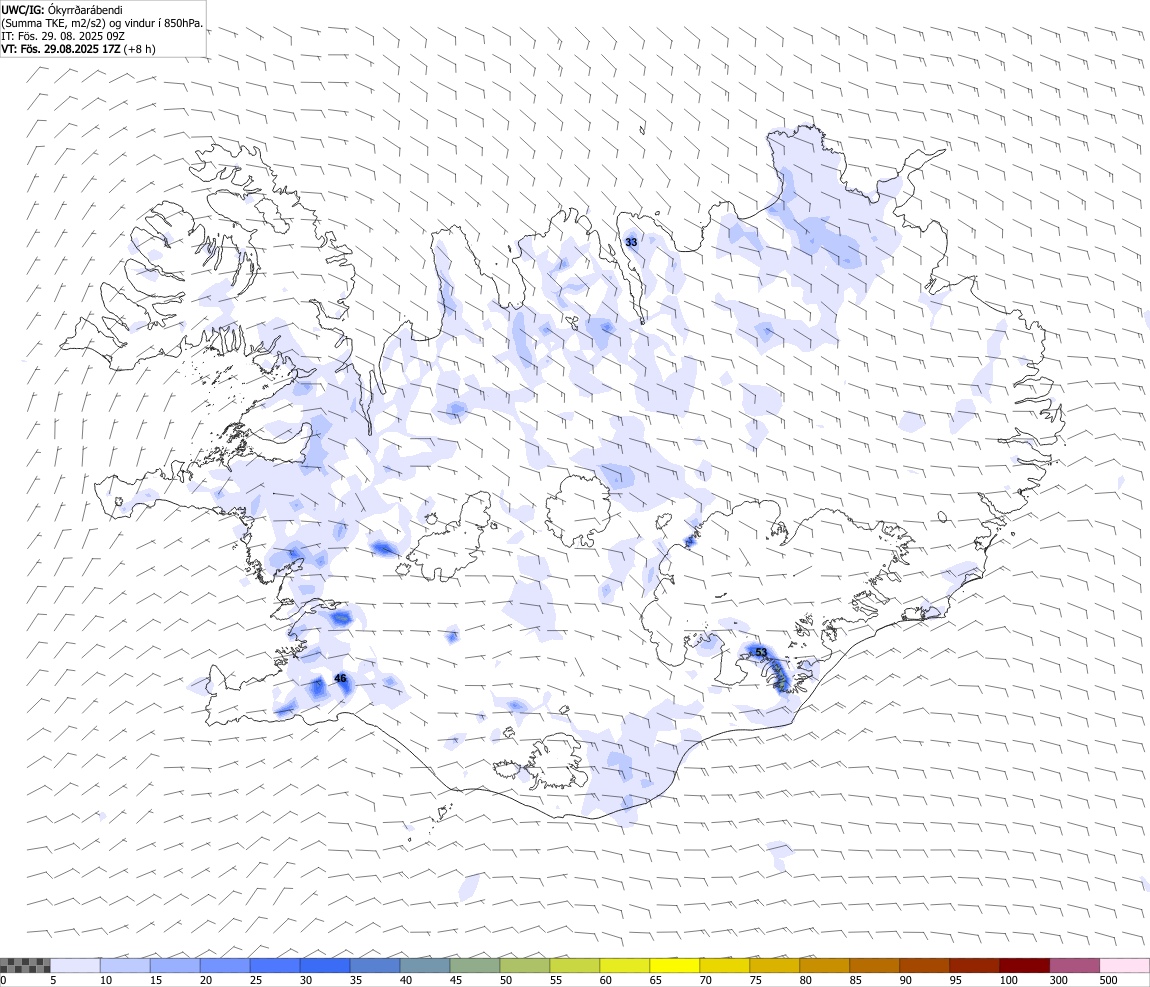Click the dark red swatch between 100 and 300

(1025, 965)
